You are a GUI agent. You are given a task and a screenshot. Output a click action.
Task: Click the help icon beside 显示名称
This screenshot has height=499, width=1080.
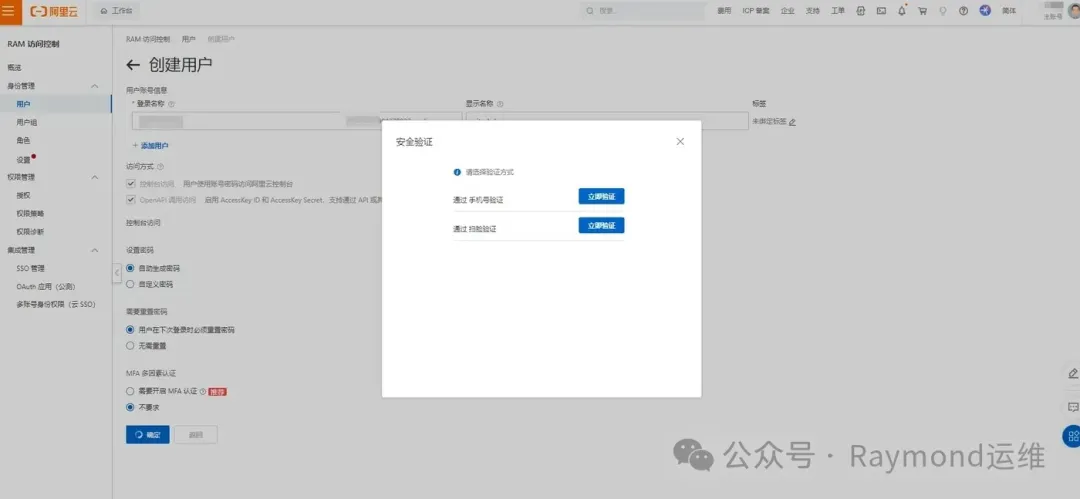coord(500,104)
